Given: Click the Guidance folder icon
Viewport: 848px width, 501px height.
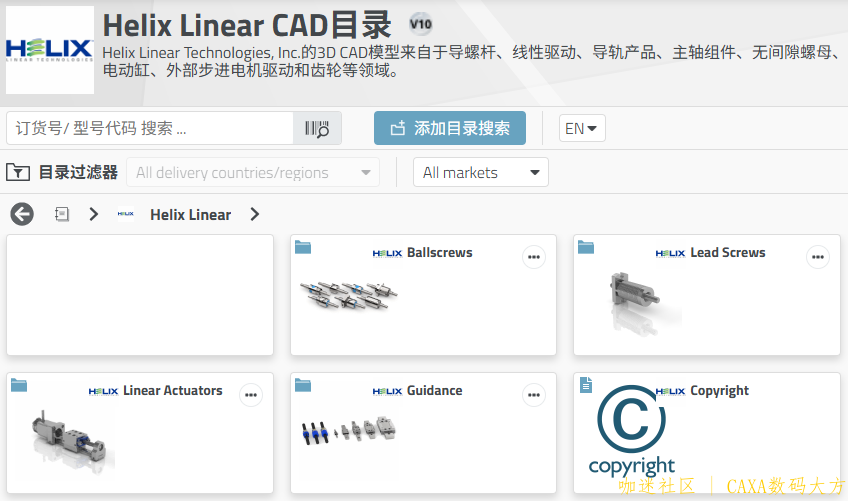Looking at the screenshot, I should [x=303, y=385].
